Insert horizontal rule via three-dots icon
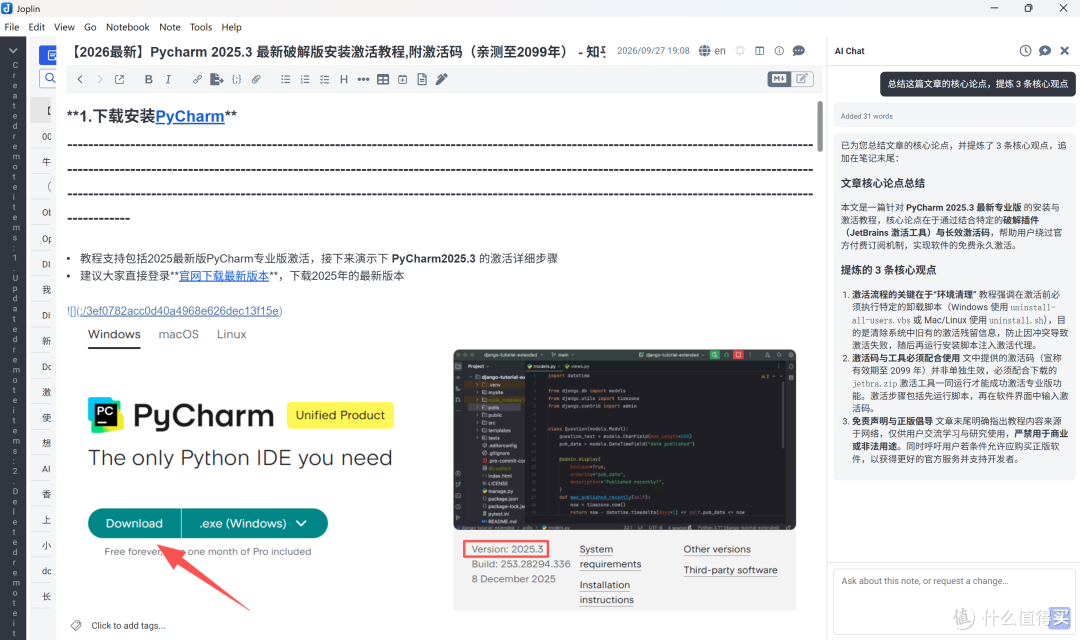The height and width of the screenshot is (640, 1080). tap(364, 79)
